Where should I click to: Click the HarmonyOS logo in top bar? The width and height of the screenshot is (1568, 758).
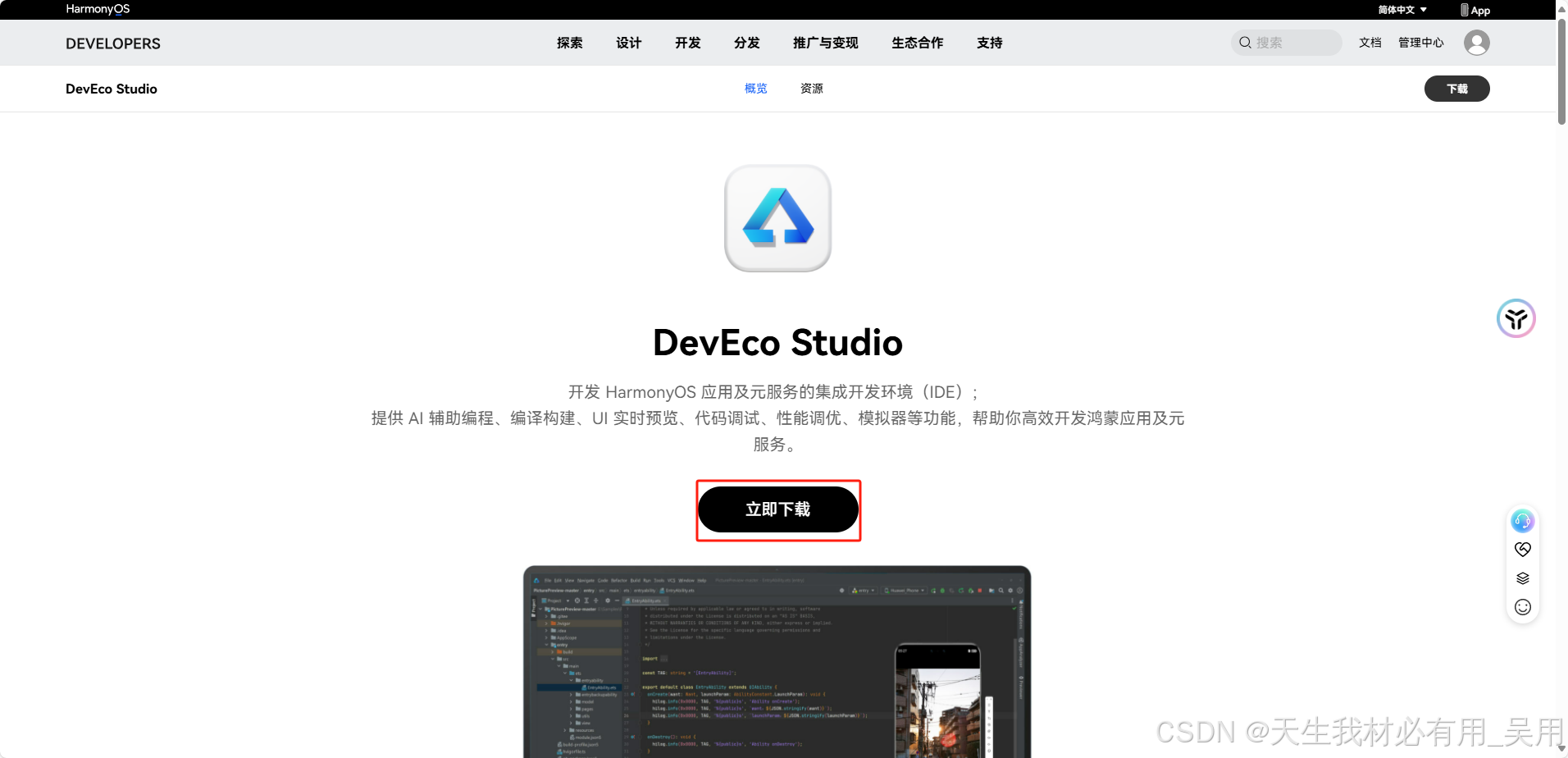tap(98, 9)
